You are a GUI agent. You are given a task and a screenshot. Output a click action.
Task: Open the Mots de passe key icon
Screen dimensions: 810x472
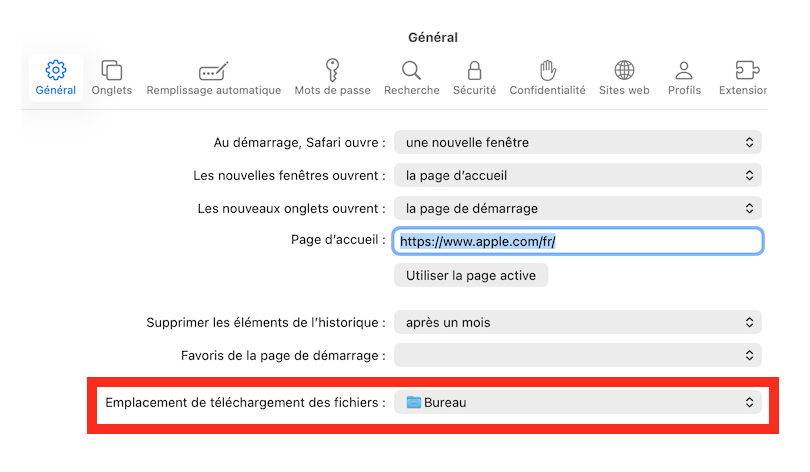[x=332, y=70]
